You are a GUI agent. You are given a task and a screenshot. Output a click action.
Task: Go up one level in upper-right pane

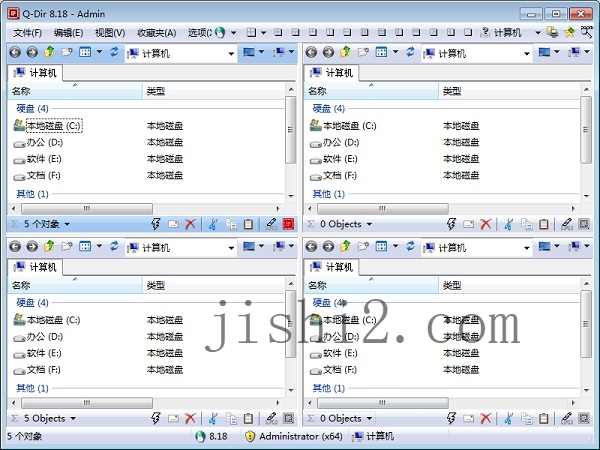[x=345, y=52]
